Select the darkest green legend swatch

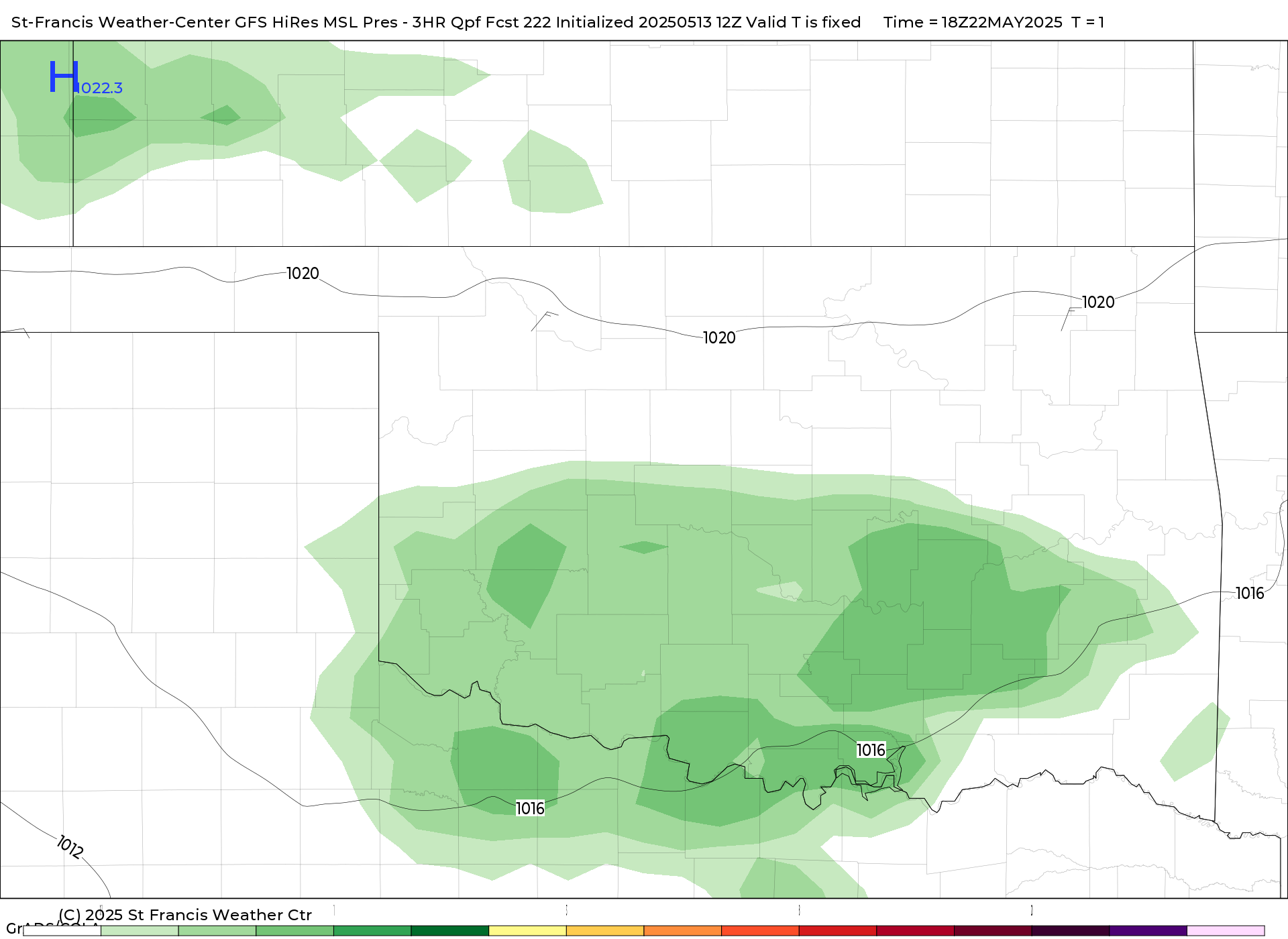pyautogui.click(x=449, y=931)
